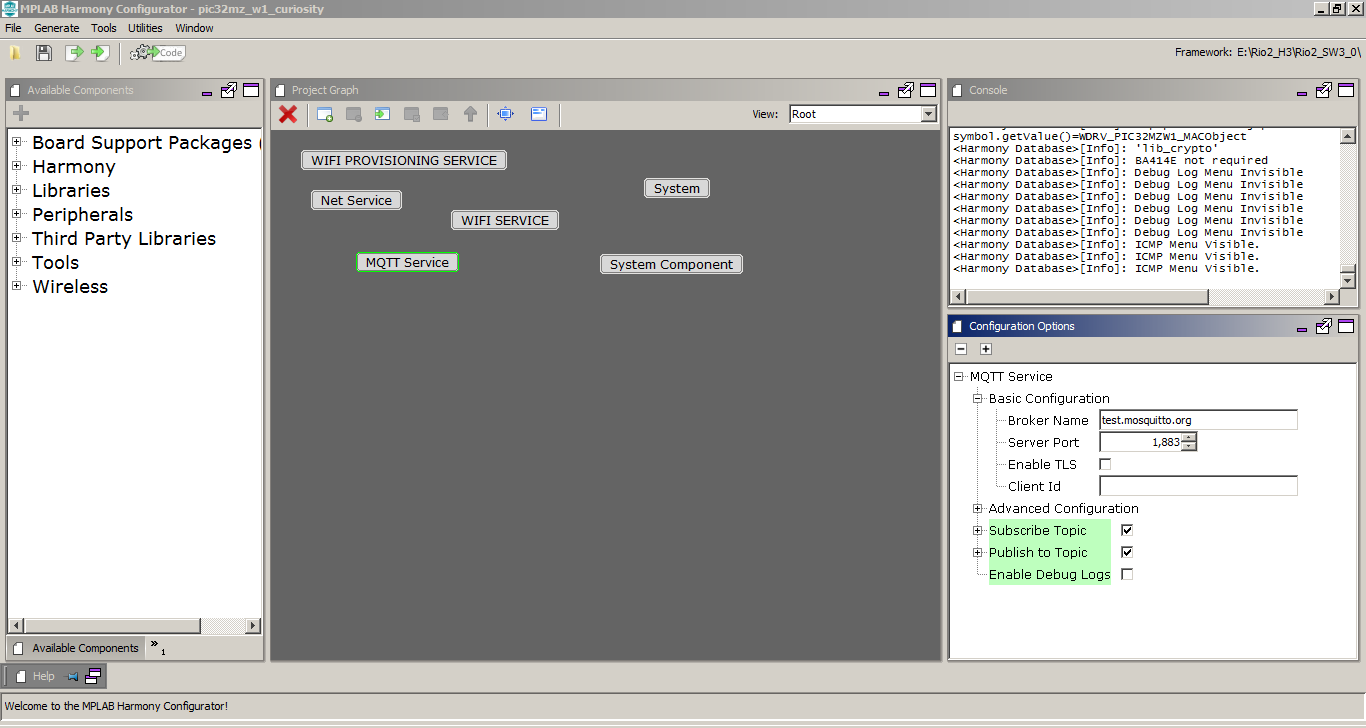This screenshot has height=728, width=1366.
Task: Select the System node in graph
Action: [677, 188]
